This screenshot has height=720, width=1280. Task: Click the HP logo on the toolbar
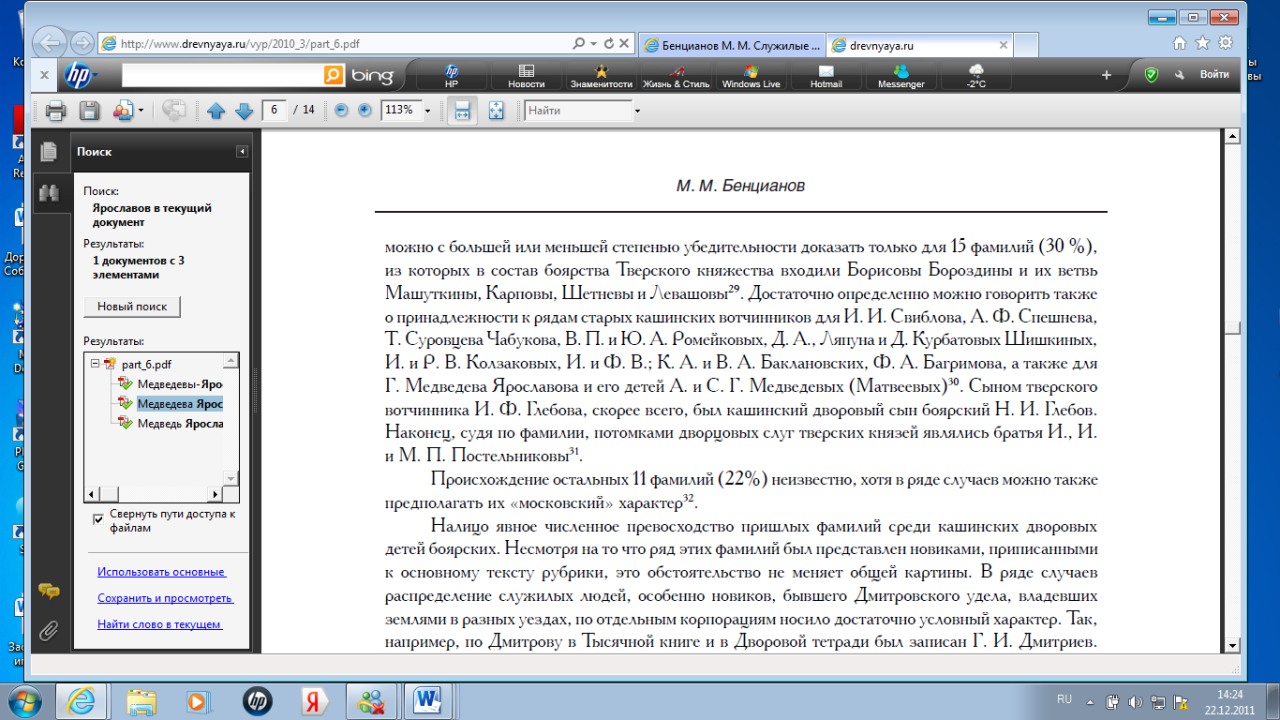pos(79,75)
